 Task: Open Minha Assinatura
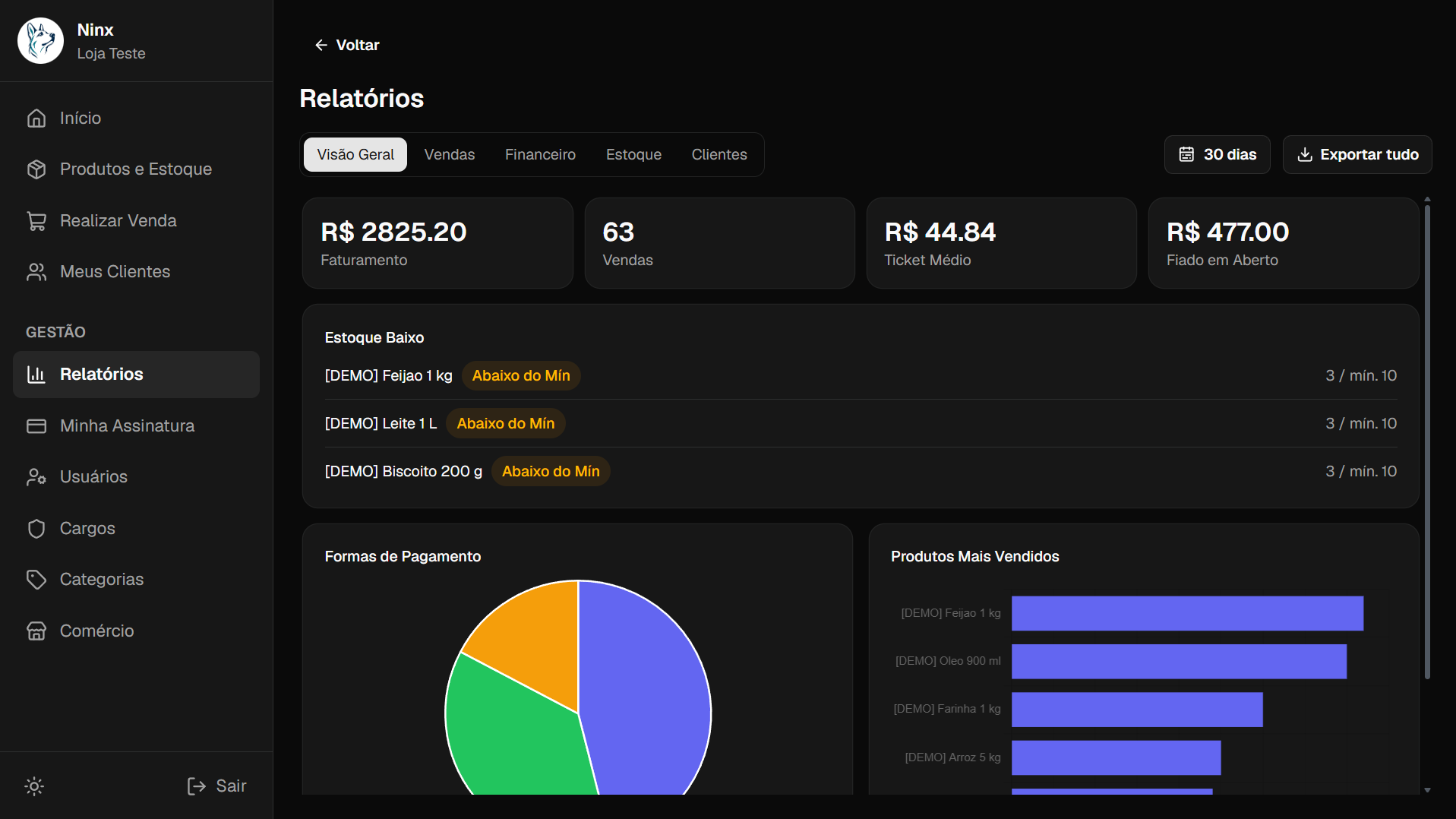136,426
